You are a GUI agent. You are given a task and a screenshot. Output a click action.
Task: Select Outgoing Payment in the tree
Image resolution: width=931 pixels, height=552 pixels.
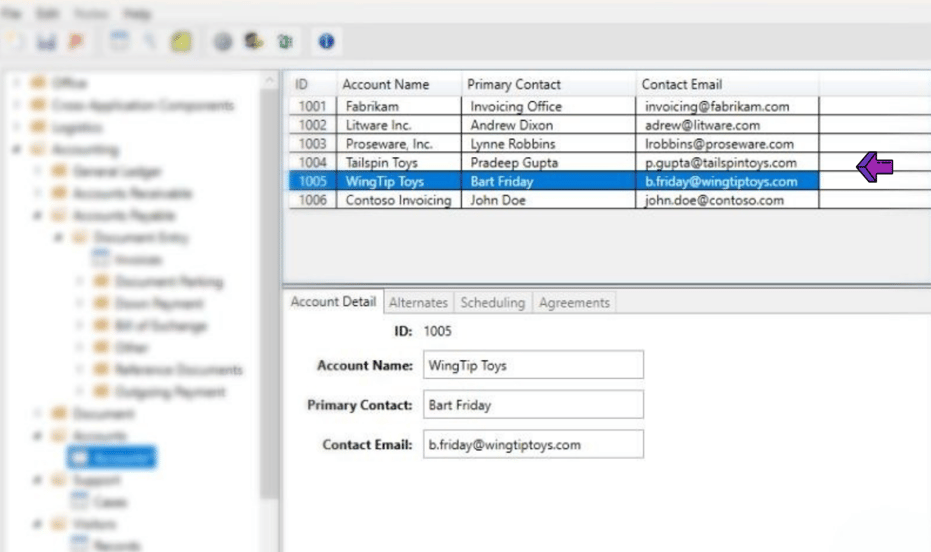coord(170,392)
